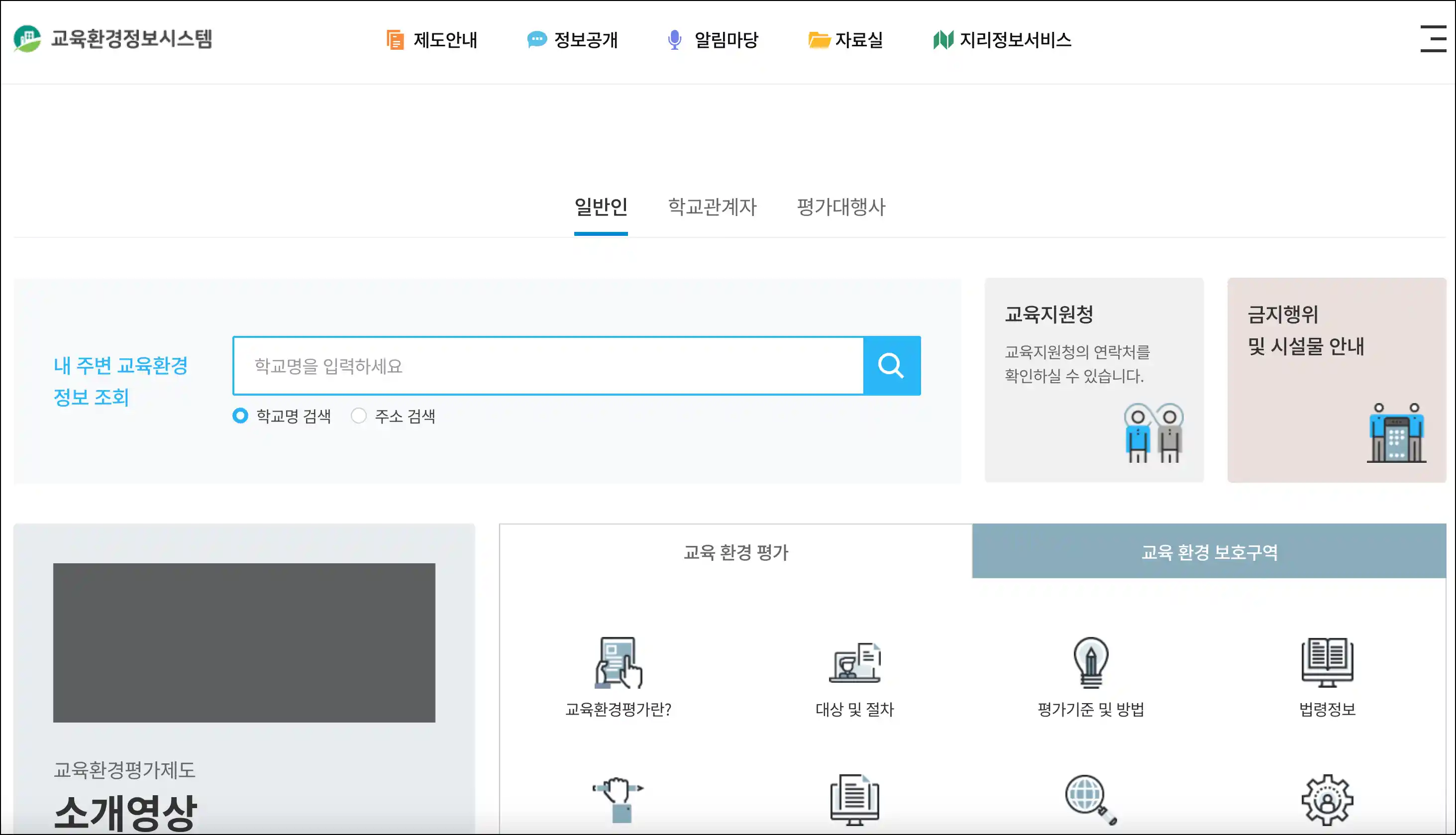Click the two-people icon in 교육지원청 card
This screenshot has height=835, width=1456.
[x=1153, y=433]
